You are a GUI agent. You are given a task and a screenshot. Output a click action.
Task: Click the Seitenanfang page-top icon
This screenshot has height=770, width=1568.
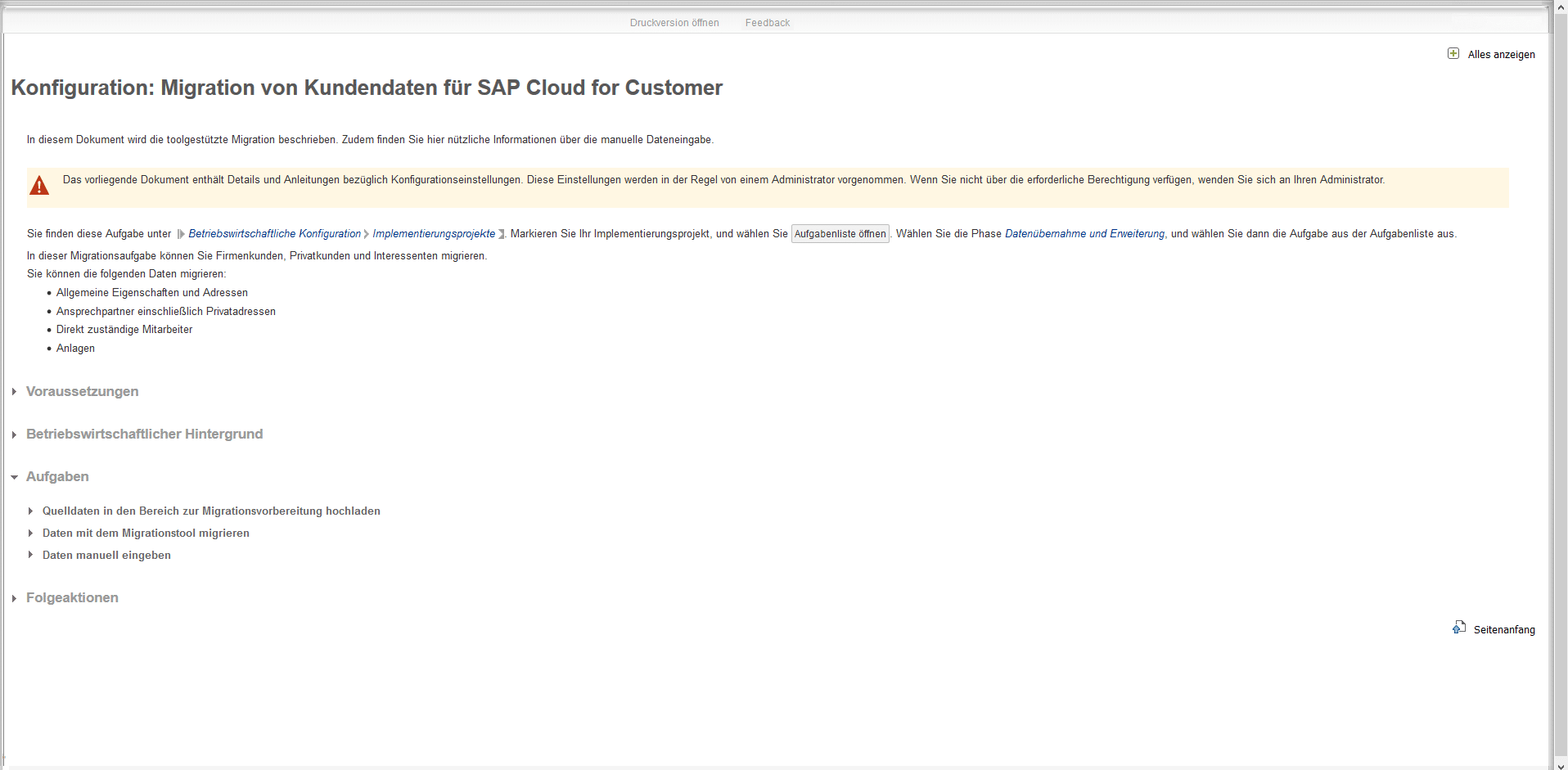point(1459,628)
